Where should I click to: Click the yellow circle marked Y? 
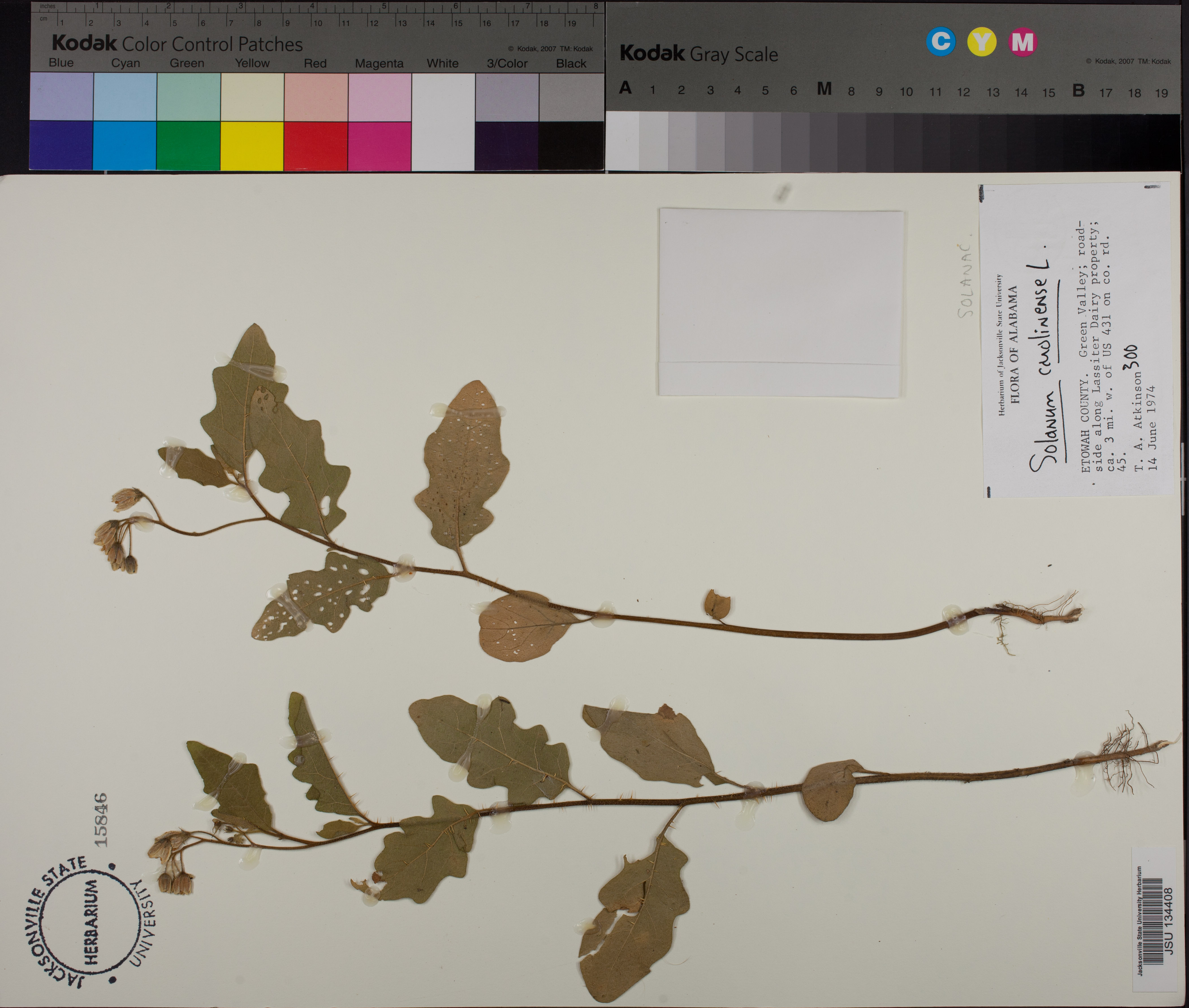point(981,42)
